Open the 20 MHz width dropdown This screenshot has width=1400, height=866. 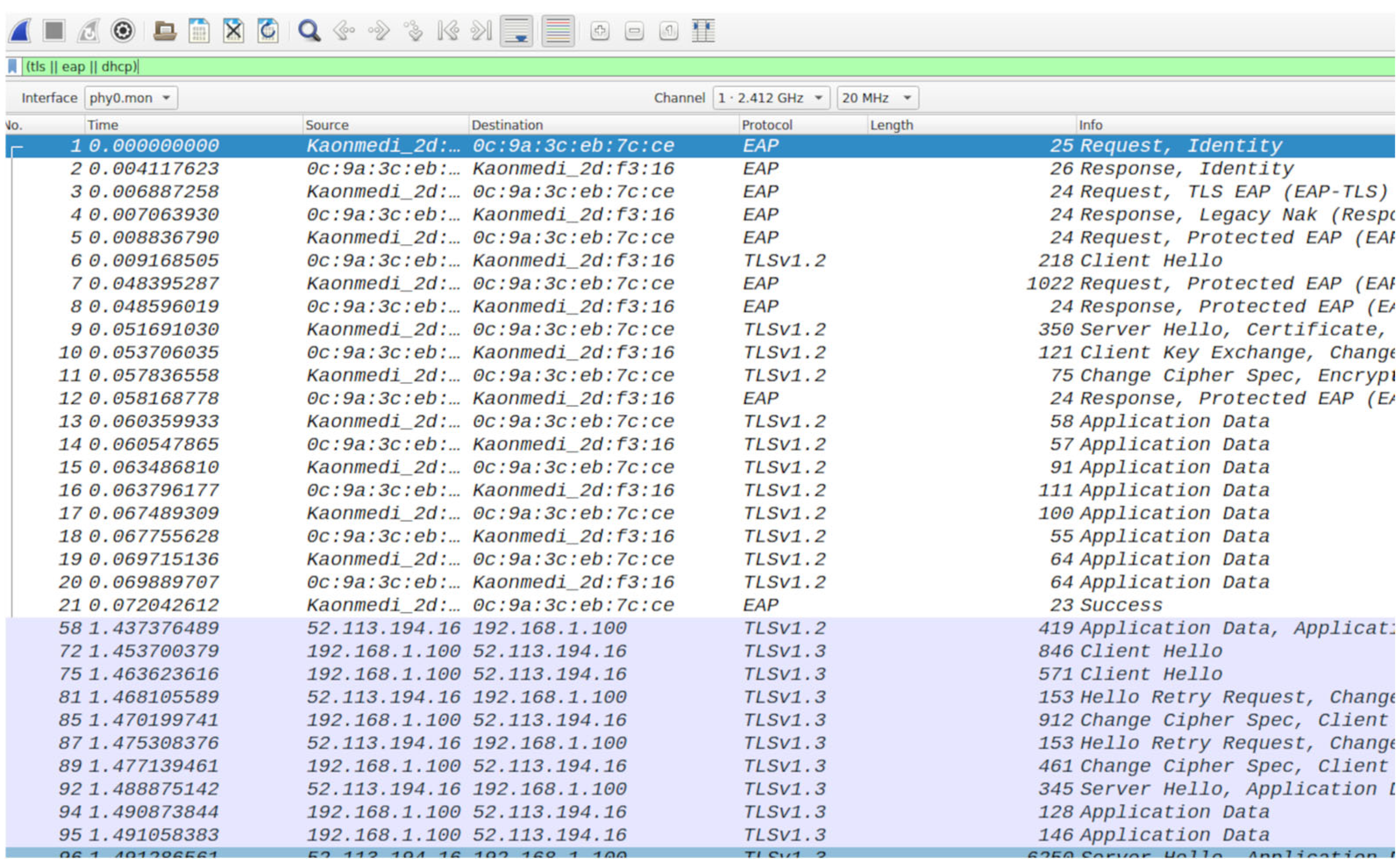coord(877,98)
